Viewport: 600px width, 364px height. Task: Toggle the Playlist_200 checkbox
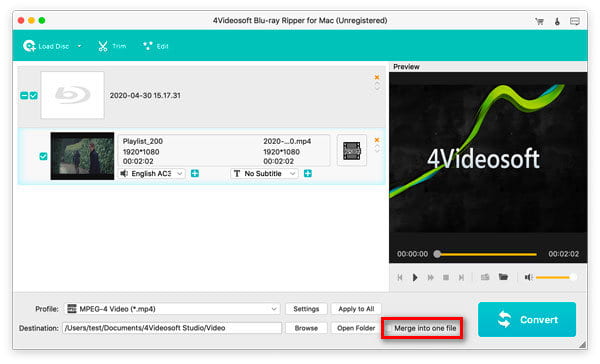(43, 156)
